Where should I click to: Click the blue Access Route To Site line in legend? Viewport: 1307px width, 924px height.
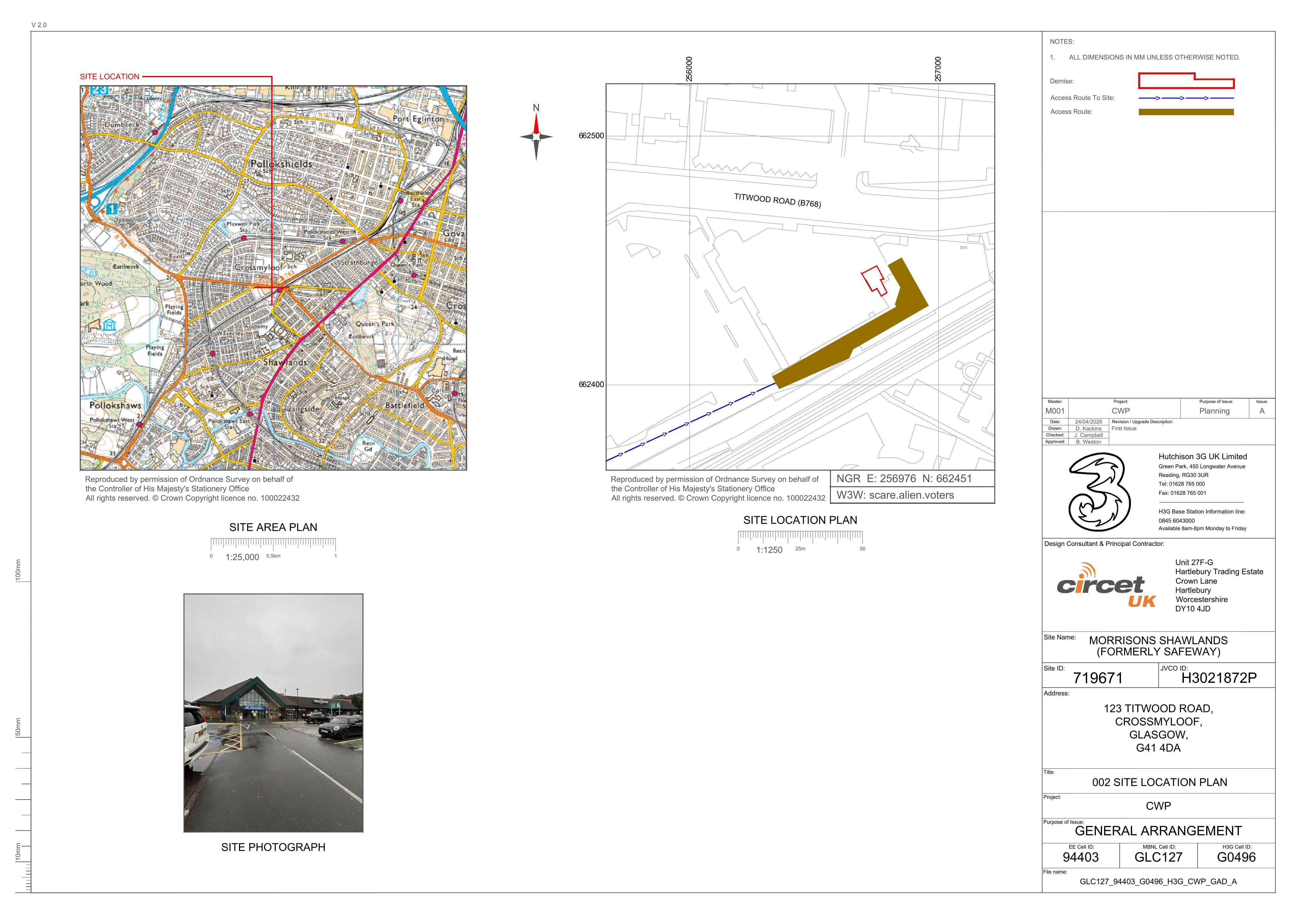coord(1186,98)
